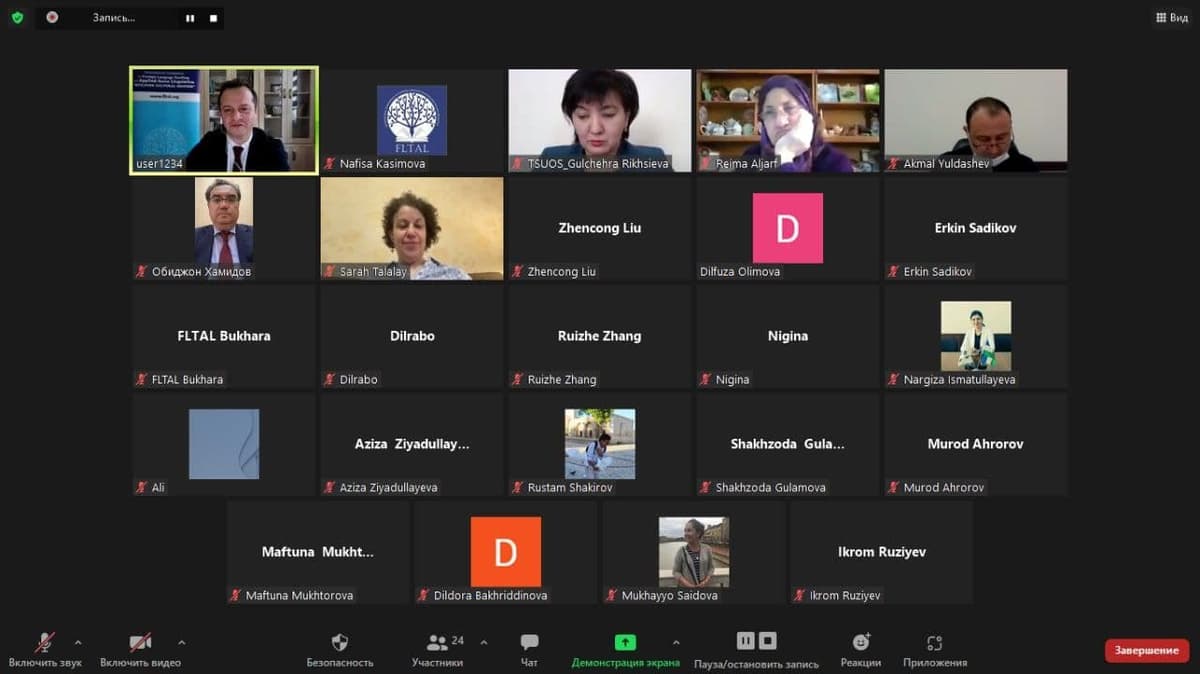1200x674 pixels.
Task: Expand screen share options arrow
Action: [x=676, y=642]
